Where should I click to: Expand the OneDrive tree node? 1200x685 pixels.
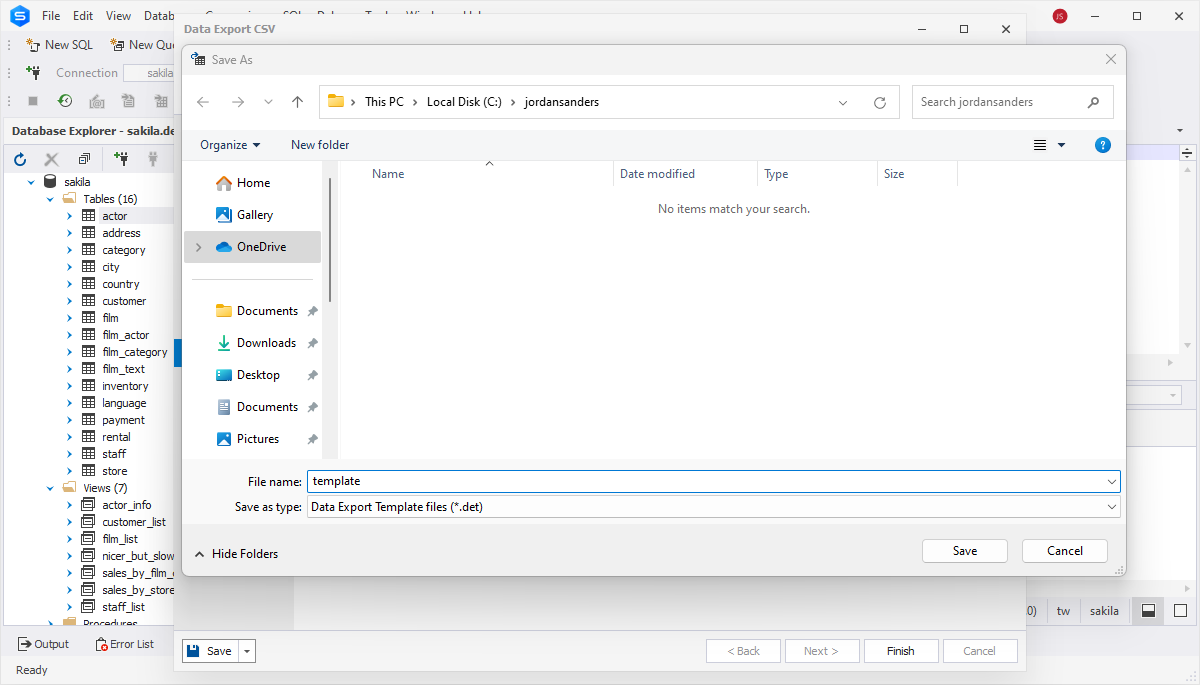[198, 247]
